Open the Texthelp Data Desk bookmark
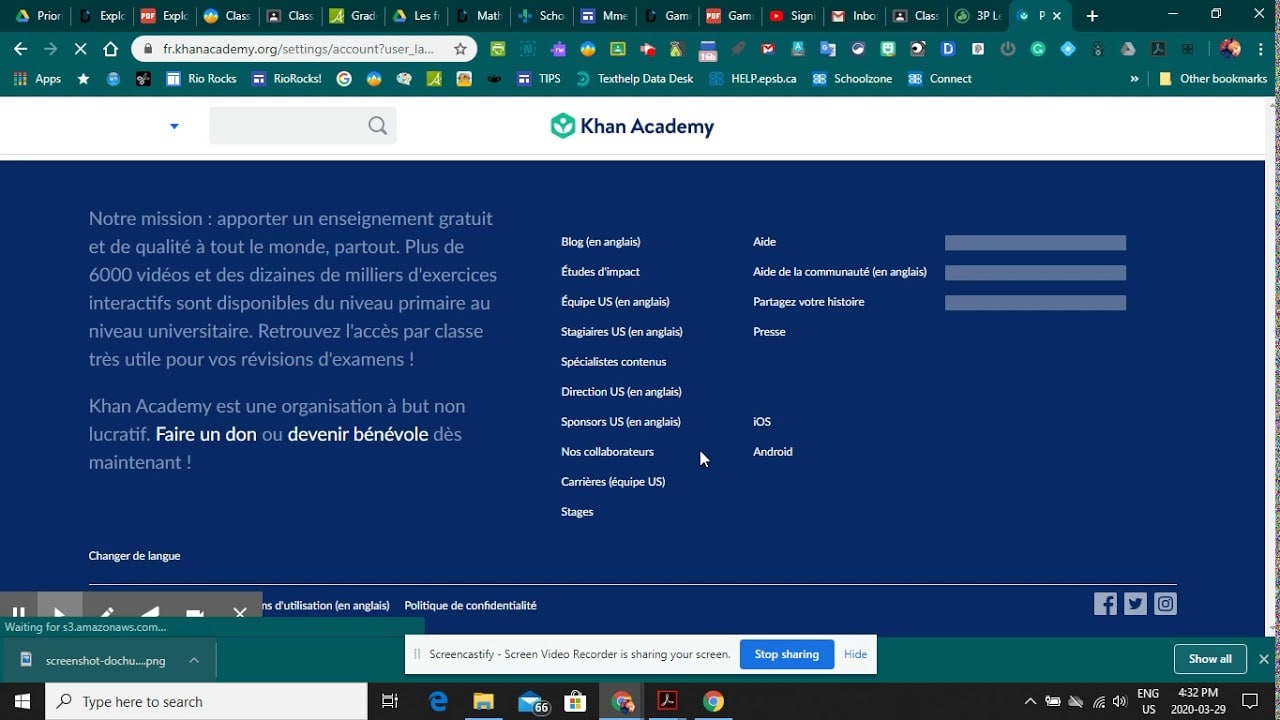1280x720 pixels. [x=635, y=78]
